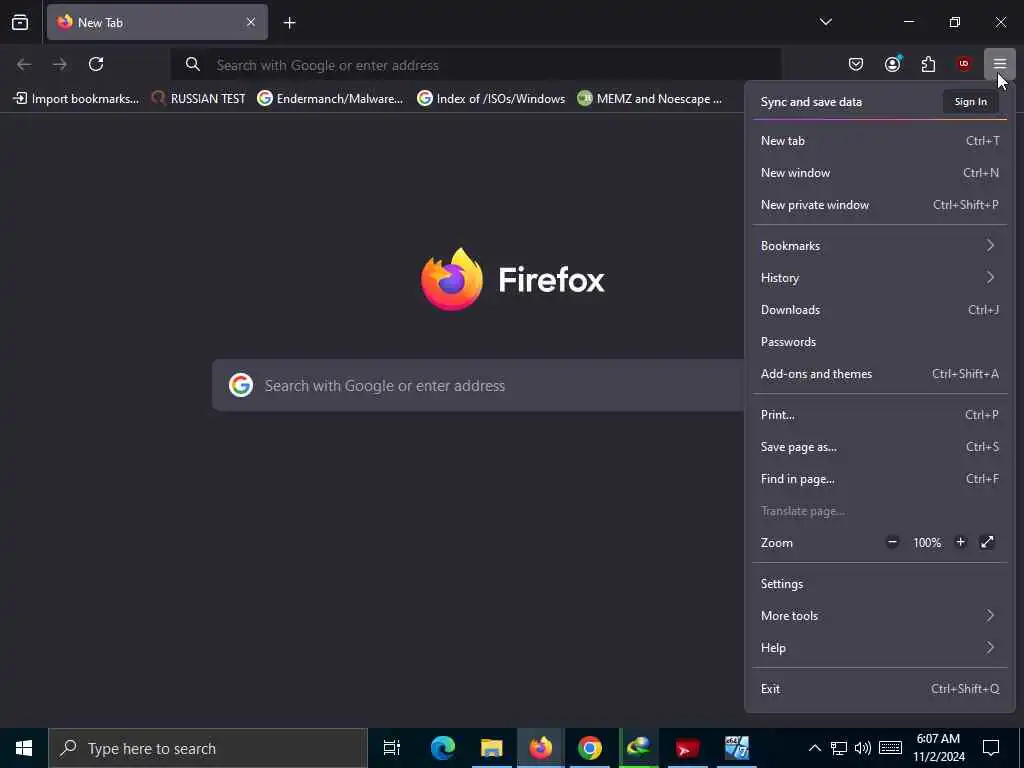Image resolution: width=1024 pixels, height=768 pixels.
Task: Open MEMZ and Noescape bookmark
Action: coord(650,99)
